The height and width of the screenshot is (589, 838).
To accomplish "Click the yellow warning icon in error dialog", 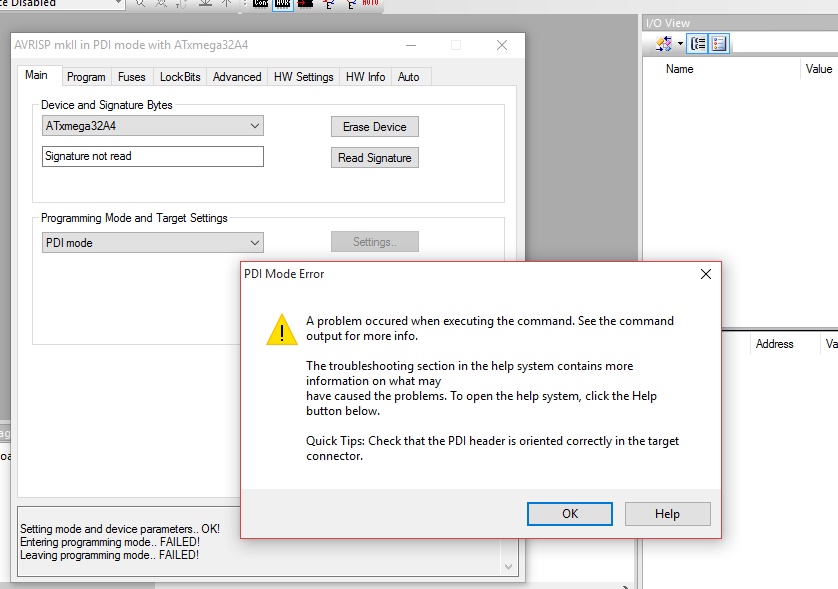I will click(x=281, y=330).
